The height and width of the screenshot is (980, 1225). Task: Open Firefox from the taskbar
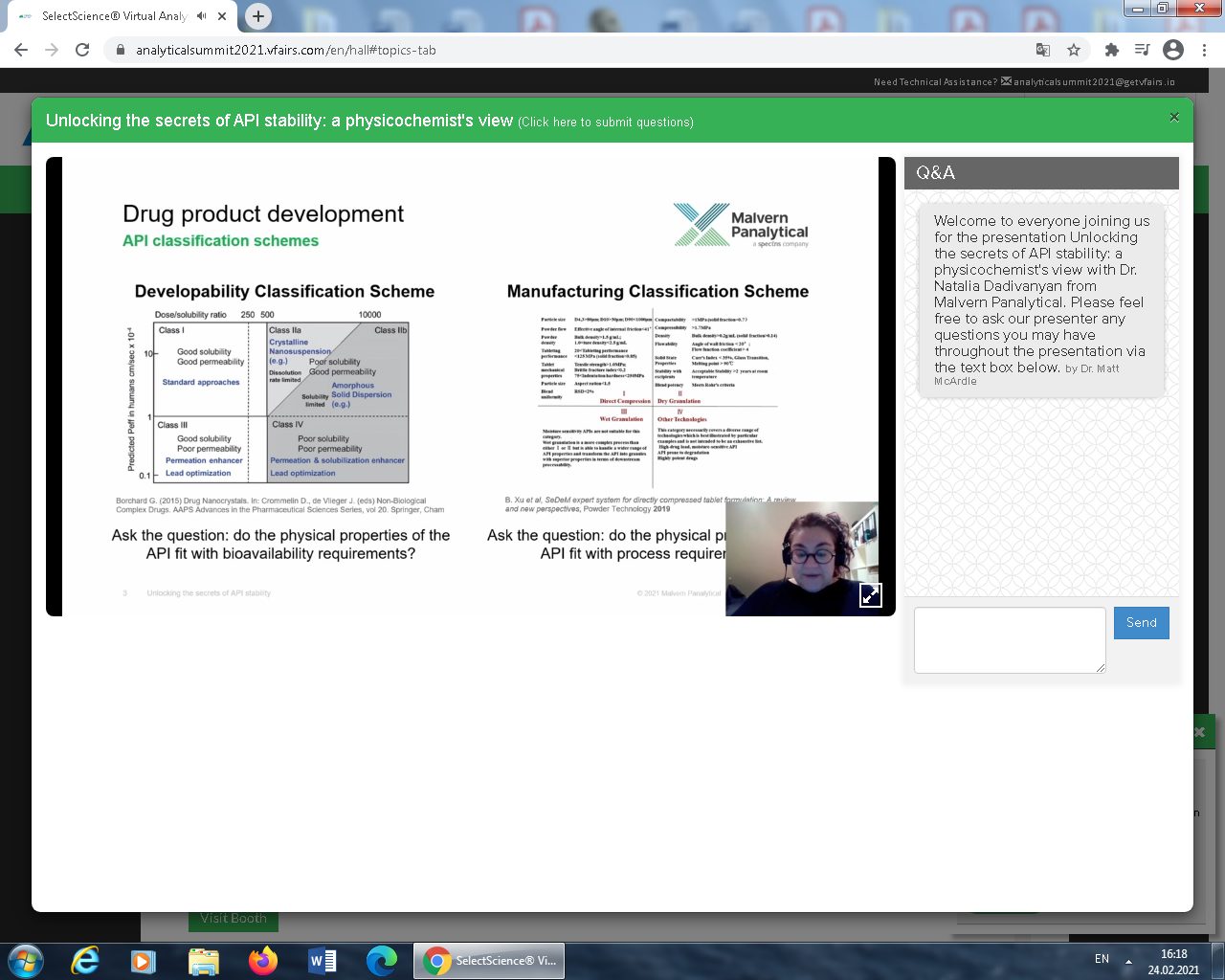262,960
